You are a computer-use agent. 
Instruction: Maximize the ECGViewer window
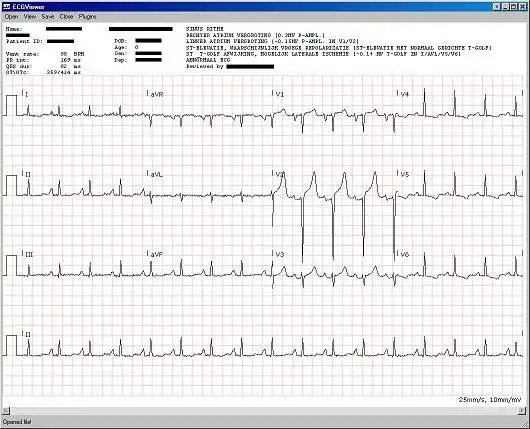513,6
